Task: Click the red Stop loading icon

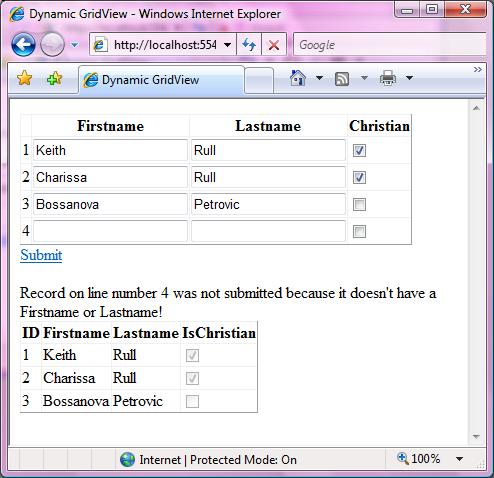Action: [274, 45]
